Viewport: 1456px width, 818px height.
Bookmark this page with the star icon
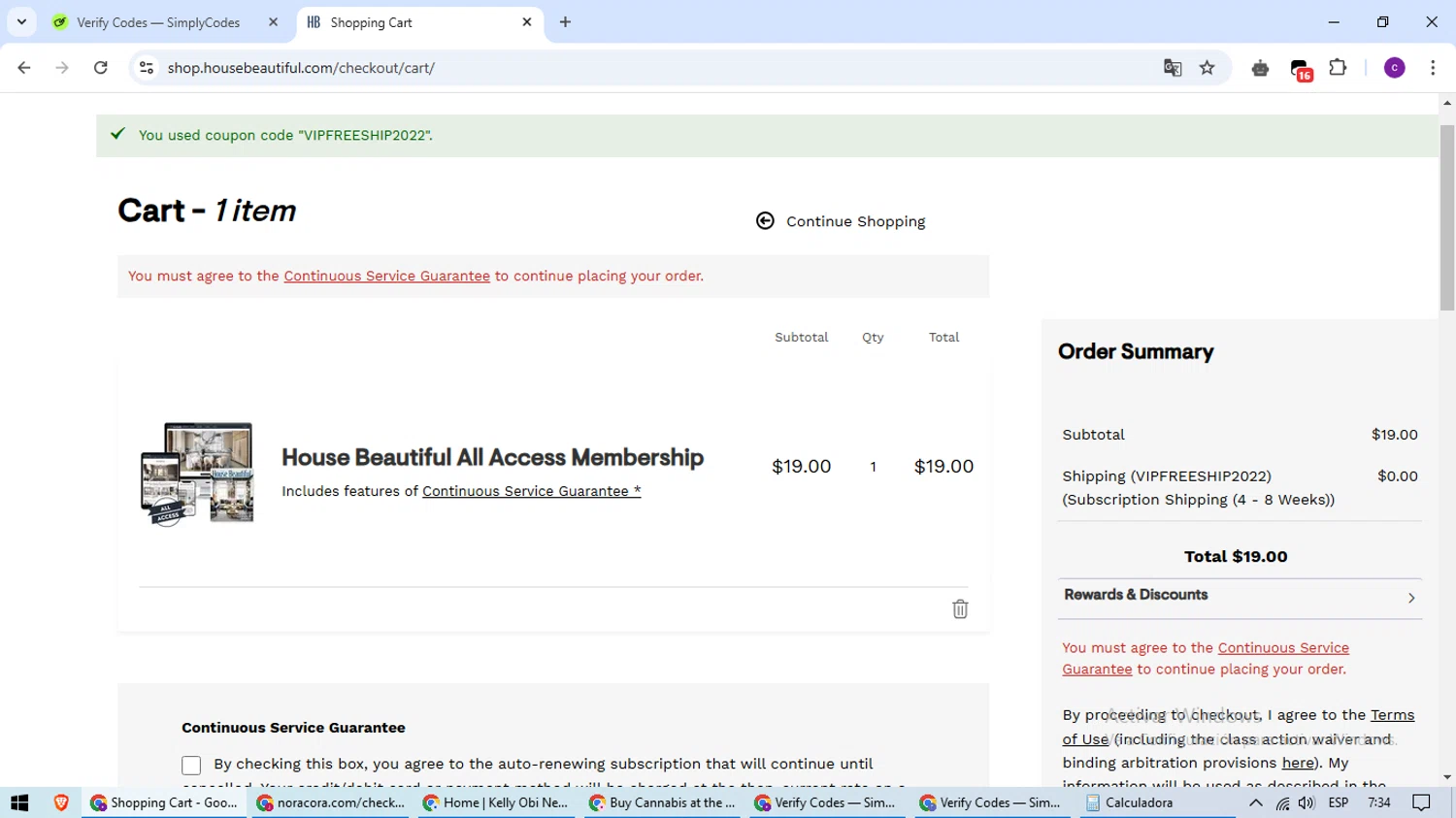(1208, 68)
